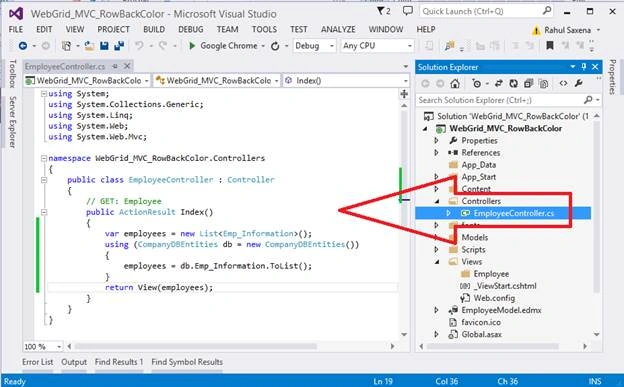
Task: Open the ANALYZE menu
Action: (x=338, y=29)
